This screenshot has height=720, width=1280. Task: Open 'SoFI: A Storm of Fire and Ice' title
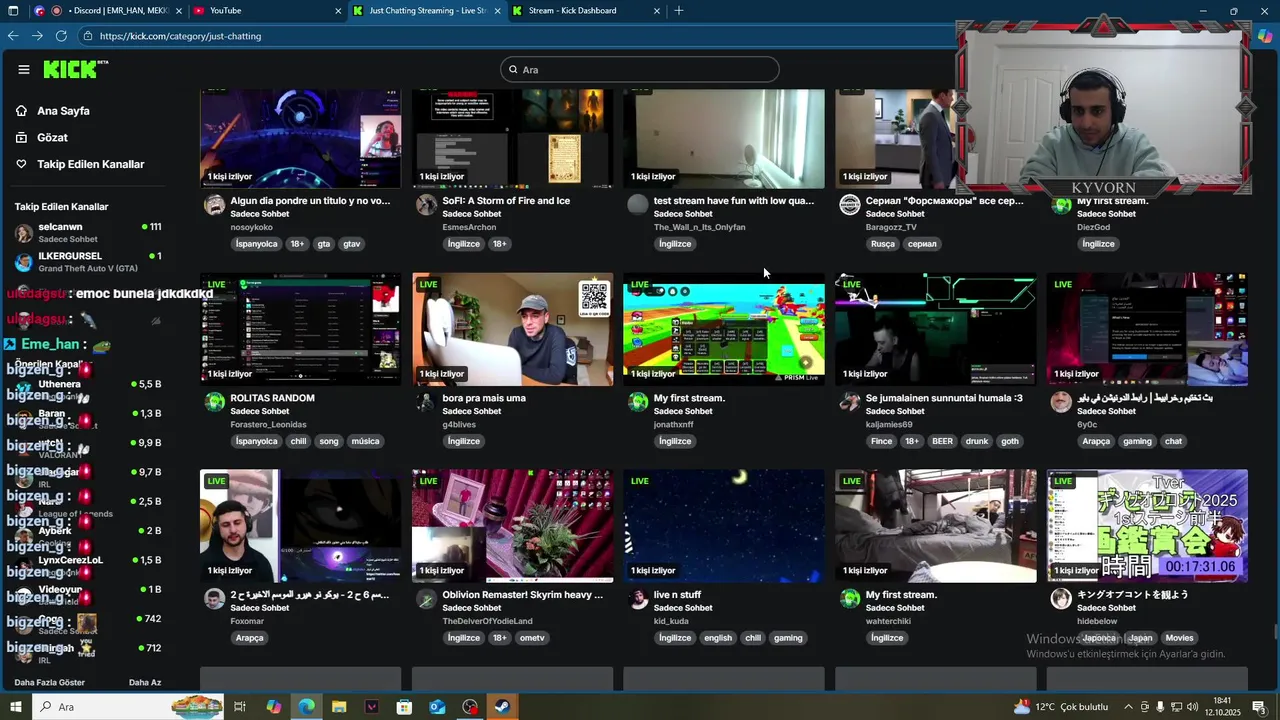[x=506, y=201]
